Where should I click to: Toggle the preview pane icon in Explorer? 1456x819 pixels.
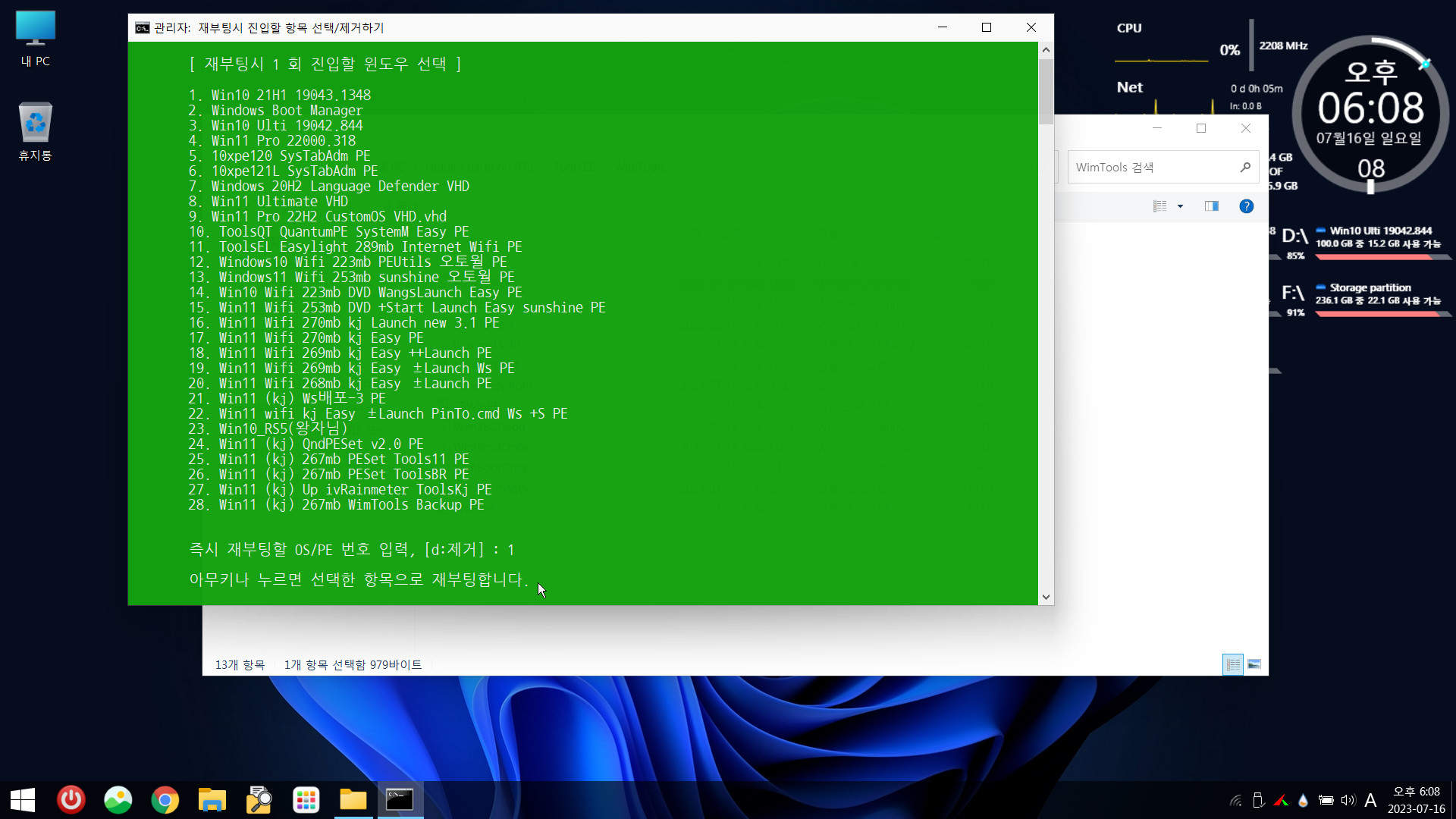click(x=1212, y=206)
